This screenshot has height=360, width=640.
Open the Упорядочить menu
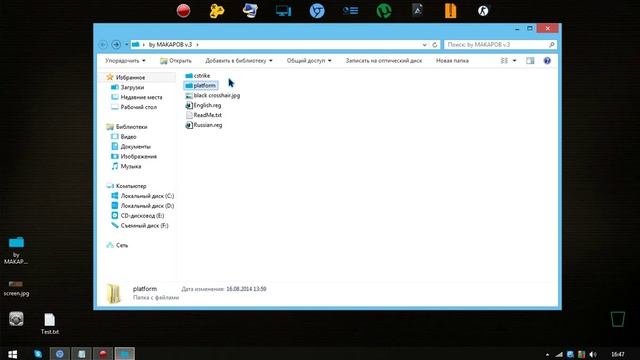tap(125, 61)
